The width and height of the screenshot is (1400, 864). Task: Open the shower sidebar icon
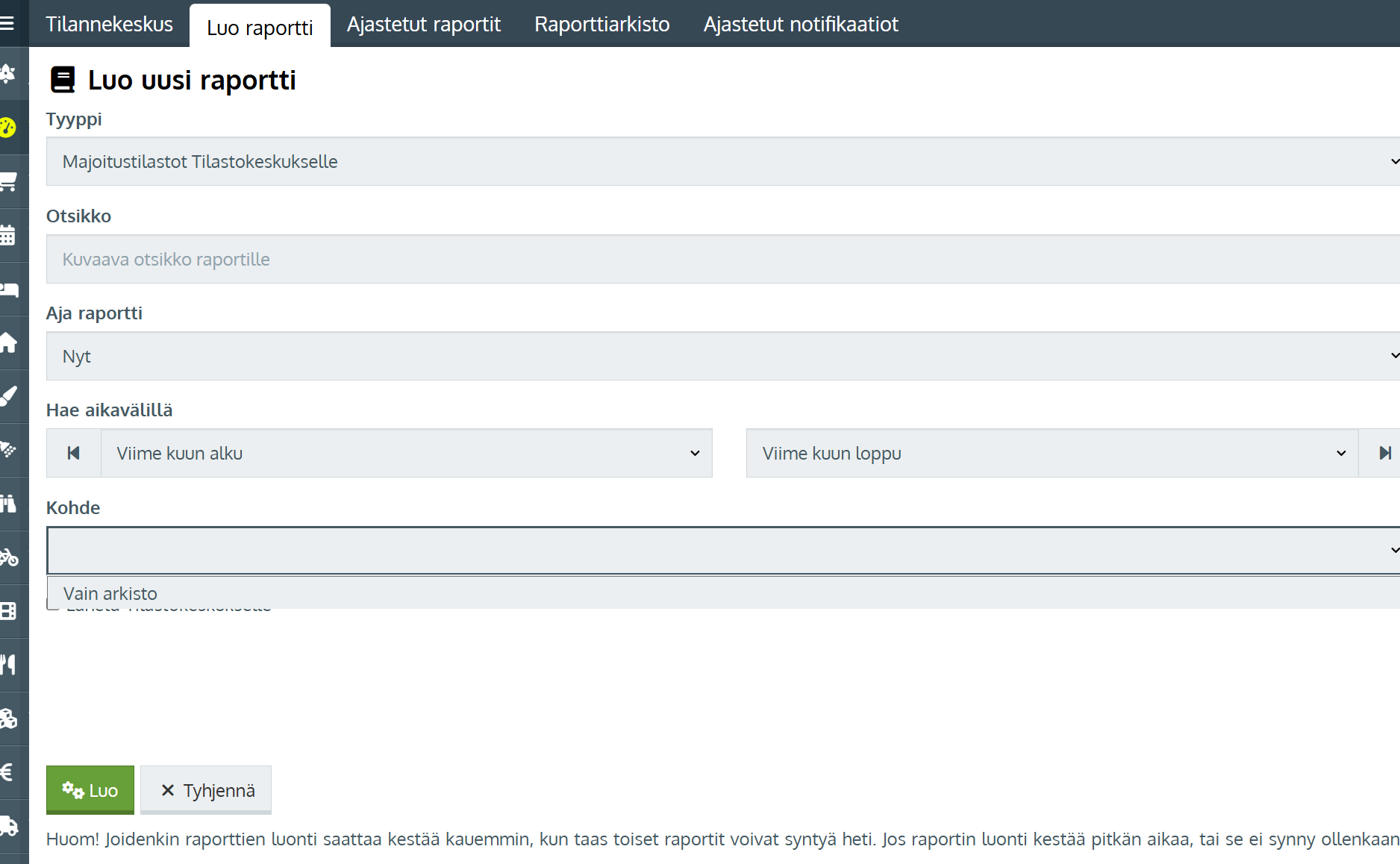7,450
